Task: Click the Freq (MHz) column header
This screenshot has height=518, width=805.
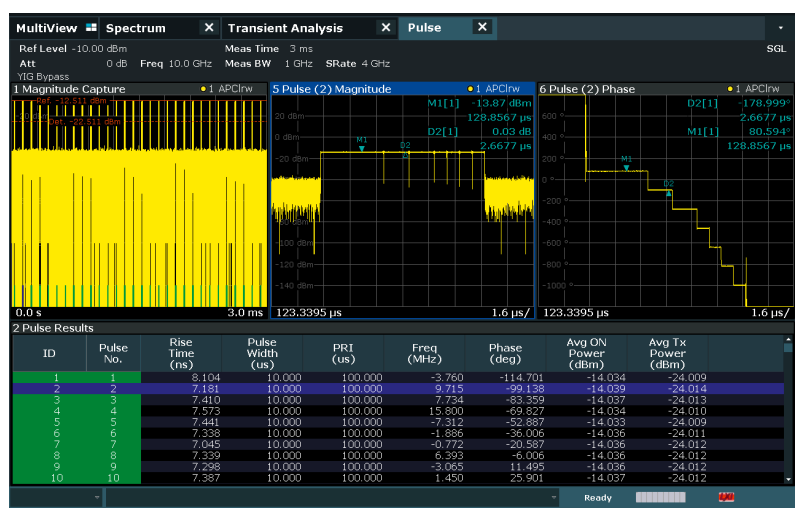Action: [x=424, y=353]
